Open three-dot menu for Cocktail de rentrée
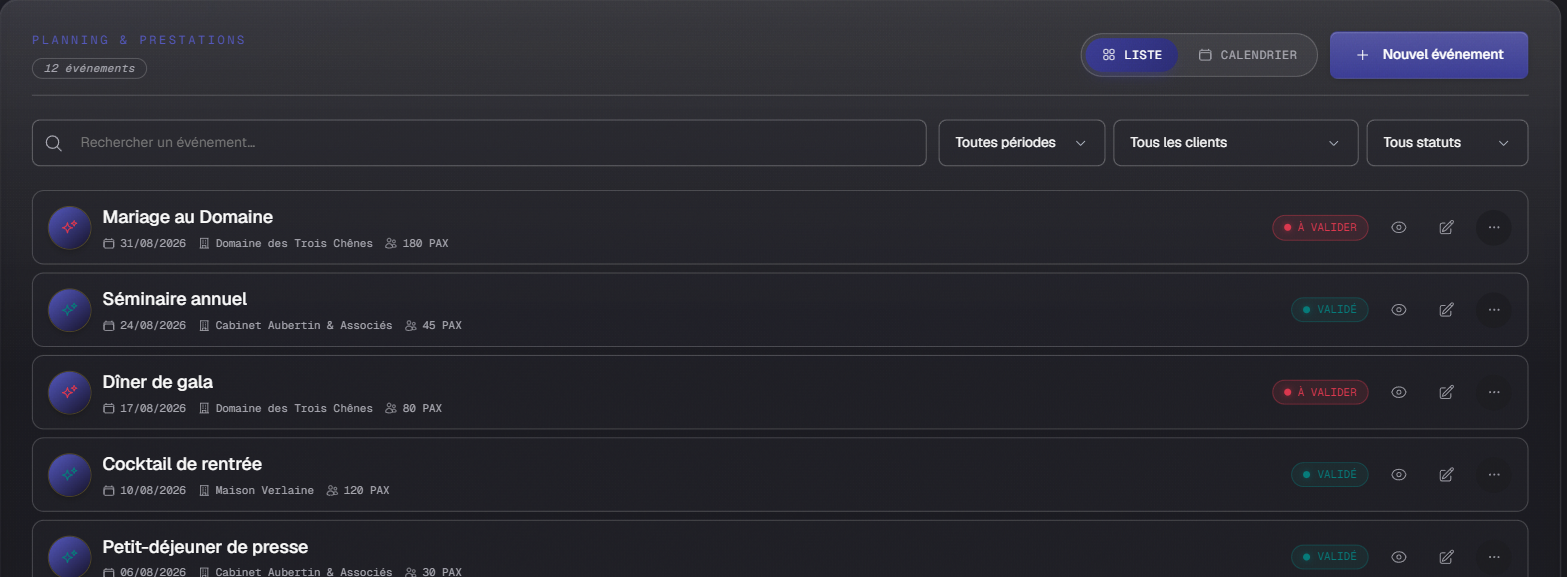Screen dimensions: 1567x577 [x=1494, y=475]
